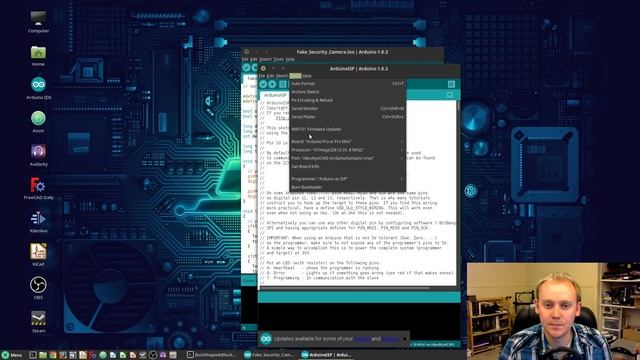The image size is (640, 360).
Task: Open Sketch menu in Fake_Security_Camera window
Action: pos(265,59)
